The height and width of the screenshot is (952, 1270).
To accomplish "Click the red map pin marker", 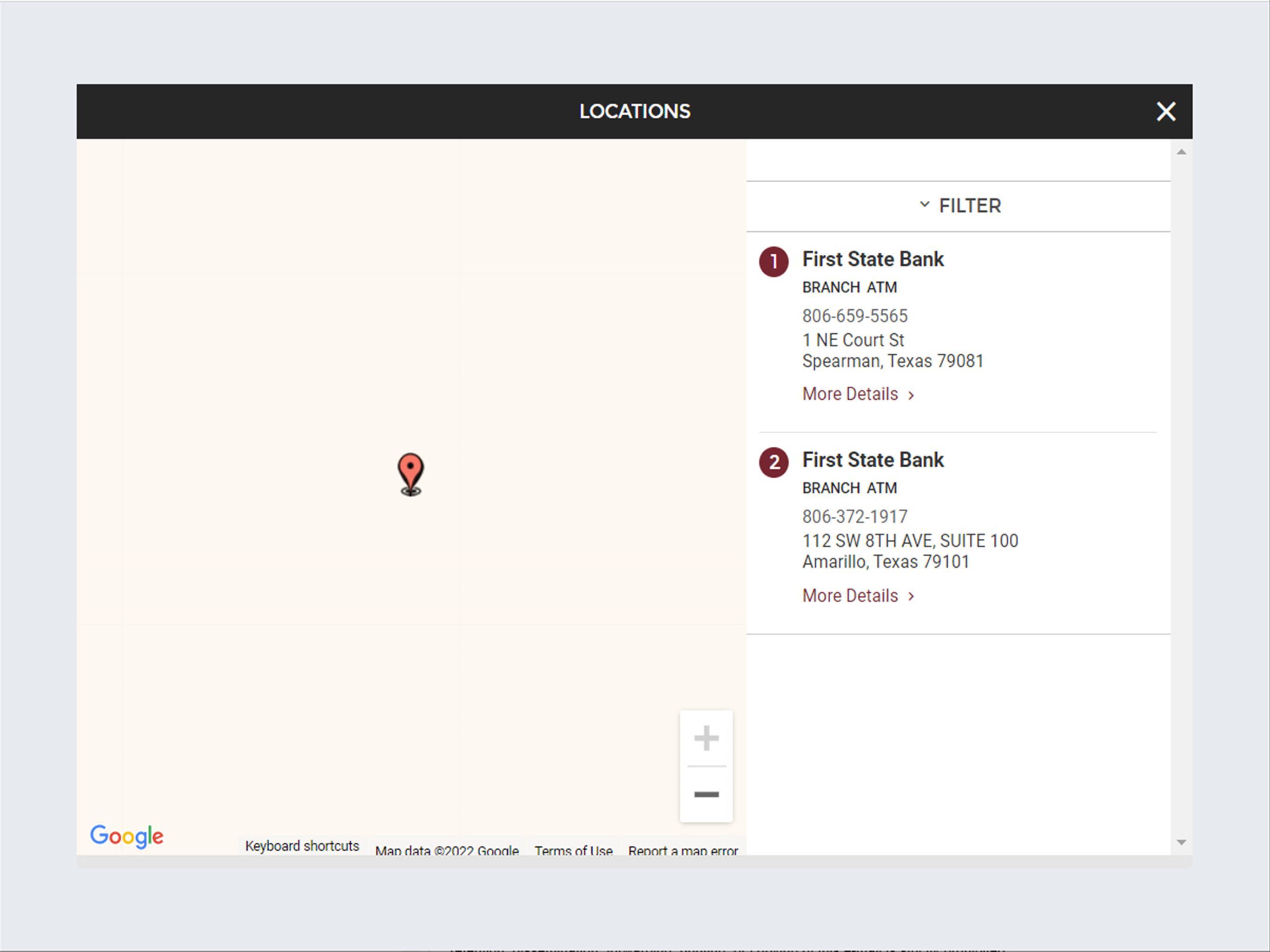I will click(x=410, y=474).
